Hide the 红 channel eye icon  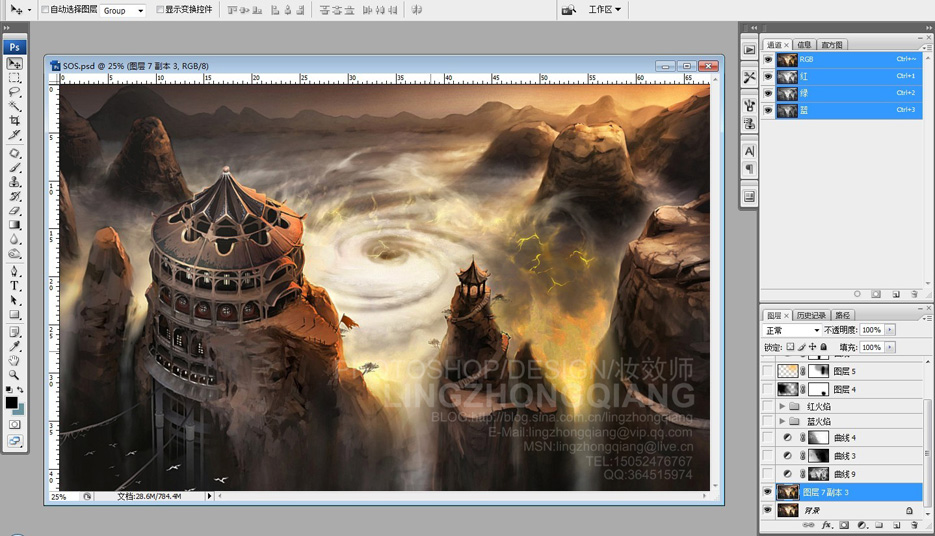click(x=767, y=76)
